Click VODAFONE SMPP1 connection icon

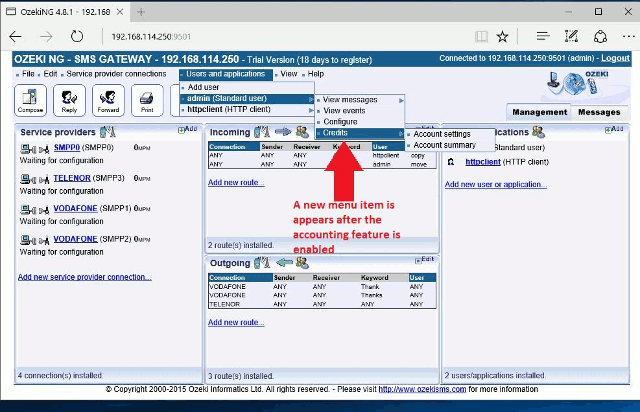click(x=35, y=209)
